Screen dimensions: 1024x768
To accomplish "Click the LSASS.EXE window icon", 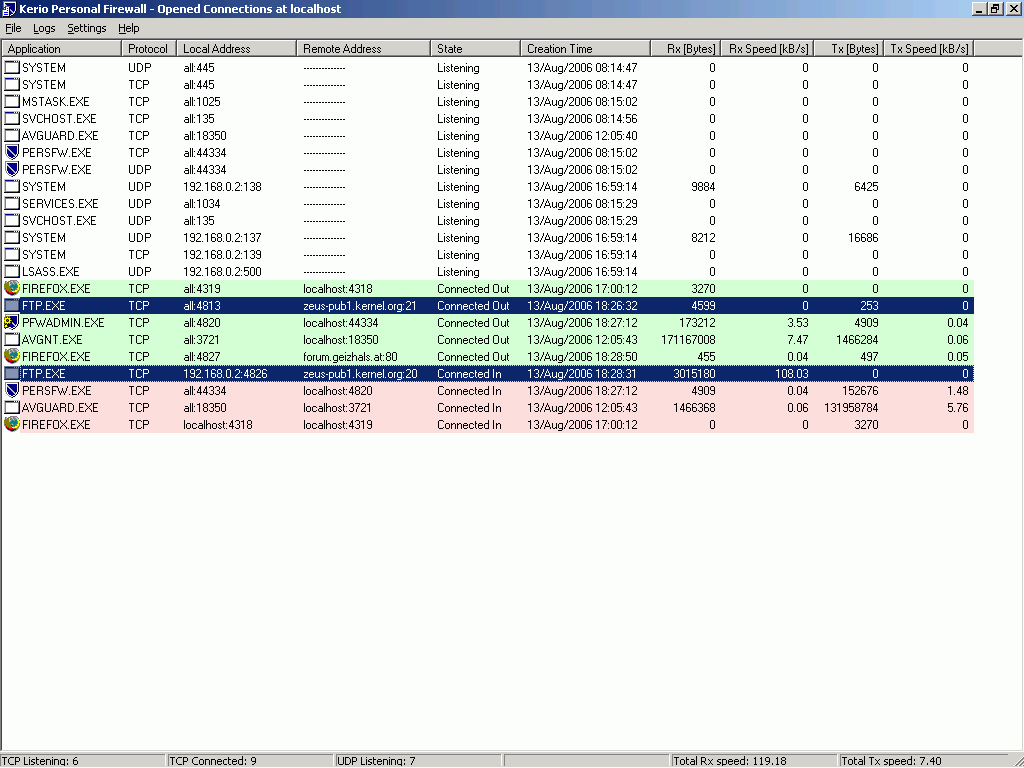I will 12,271.
